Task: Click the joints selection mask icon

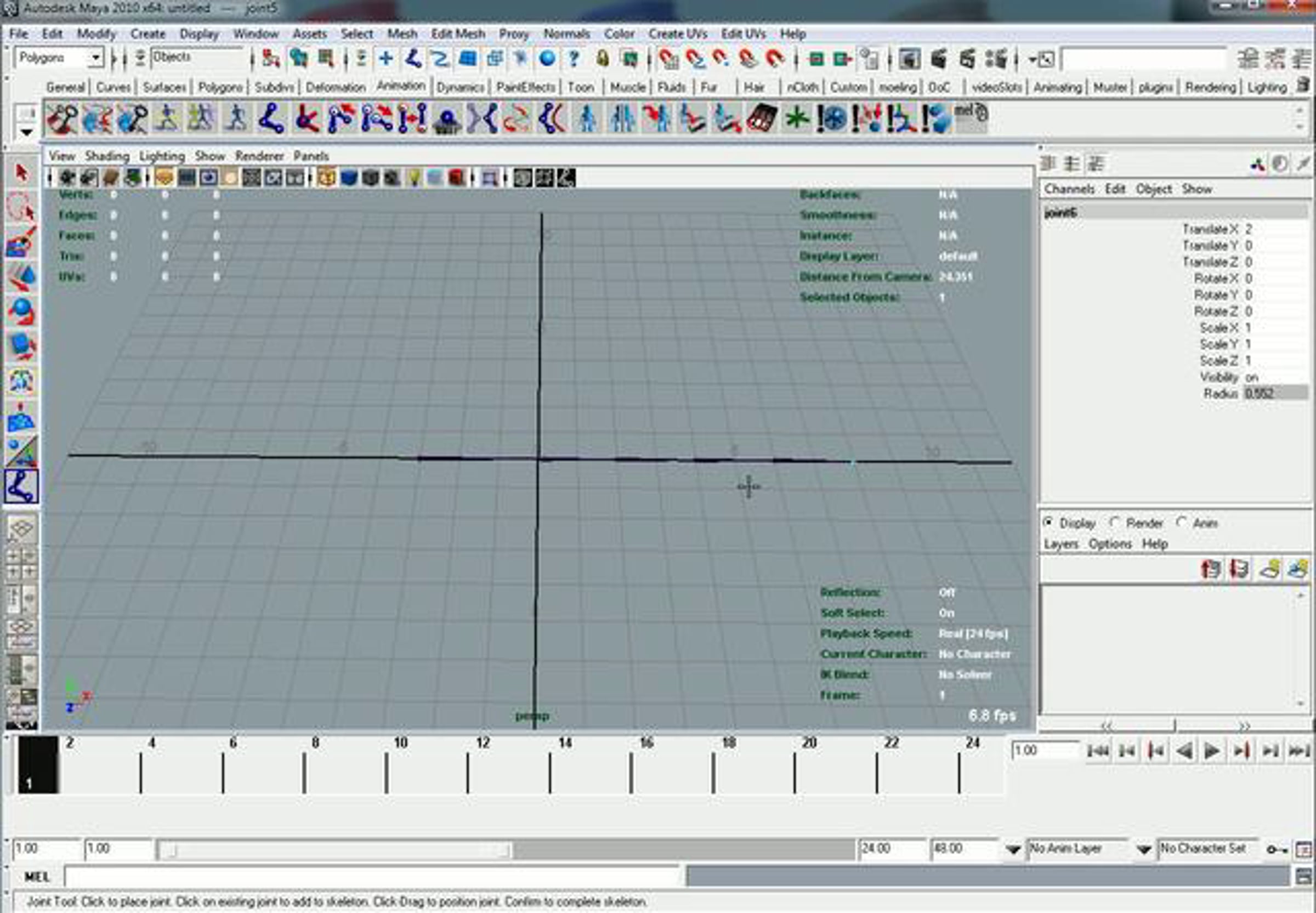Action: [x=413, y=59]
